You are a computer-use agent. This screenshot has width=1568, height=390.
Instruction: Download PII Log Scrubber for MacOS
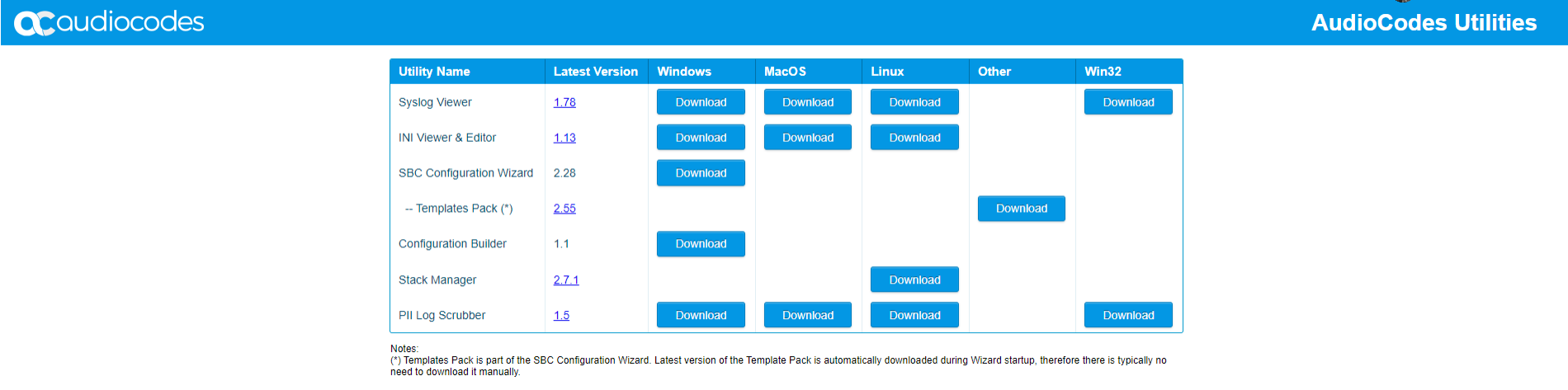tap(808, 316)
